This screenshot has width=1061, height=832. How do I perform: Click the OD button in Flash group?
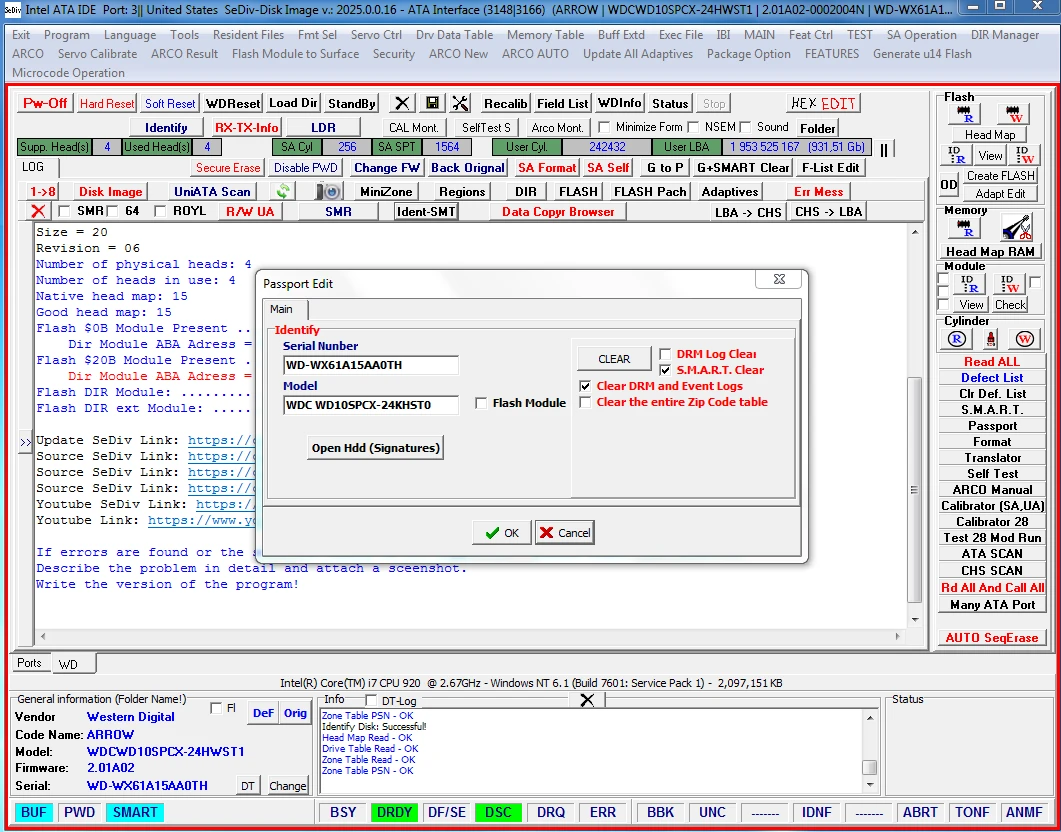point(949,185)
